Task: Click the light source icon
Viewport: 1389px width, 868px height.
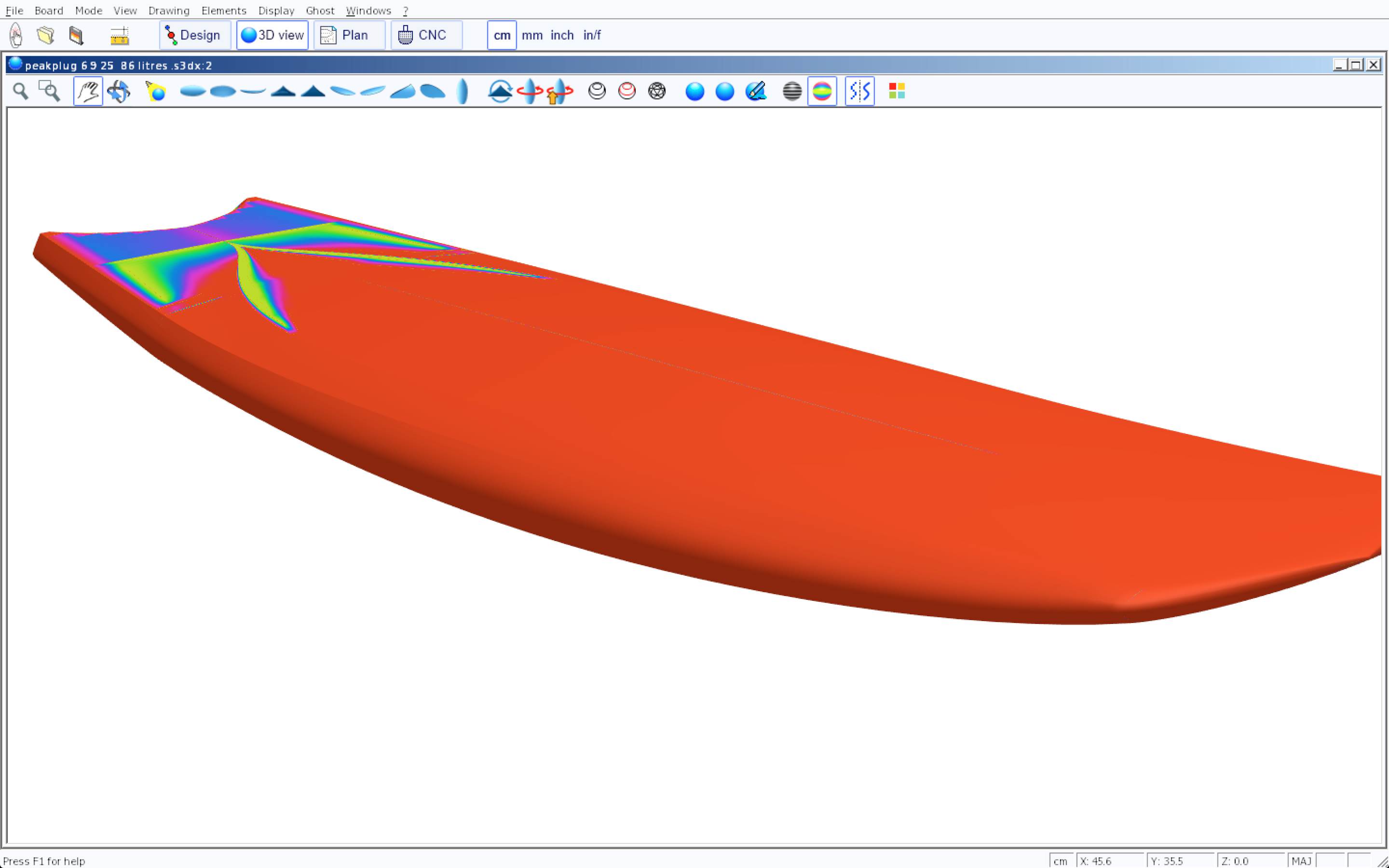Action: [156, 91]
